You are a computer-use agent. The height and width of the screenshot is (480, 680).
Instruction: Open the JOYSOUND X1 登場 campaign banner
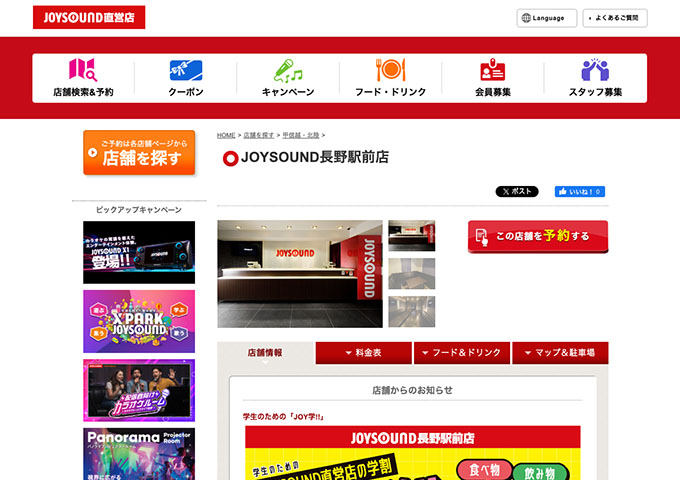coord(139,252)
